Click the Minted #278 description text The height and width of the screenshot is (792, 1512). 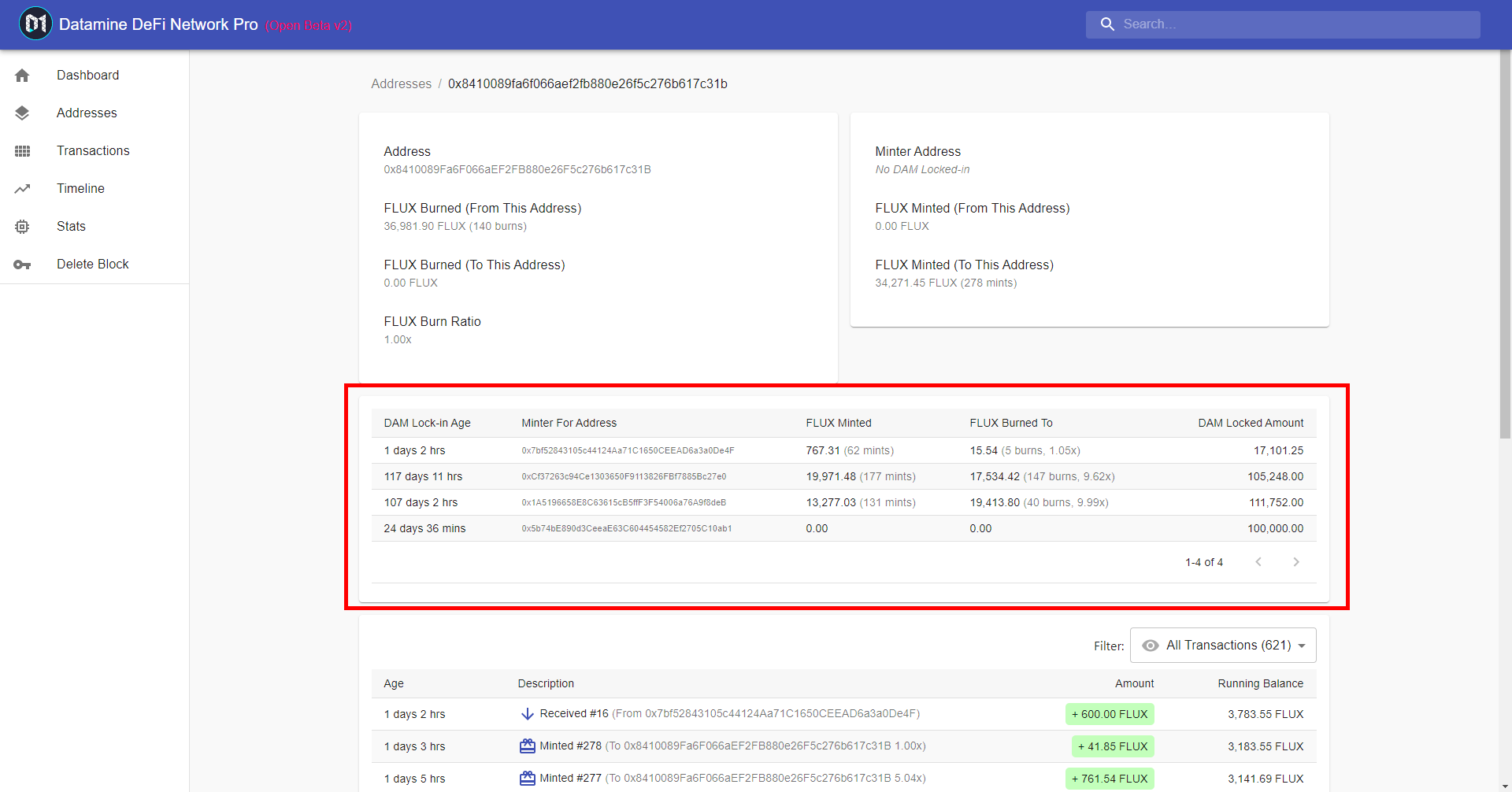[732, 746]
